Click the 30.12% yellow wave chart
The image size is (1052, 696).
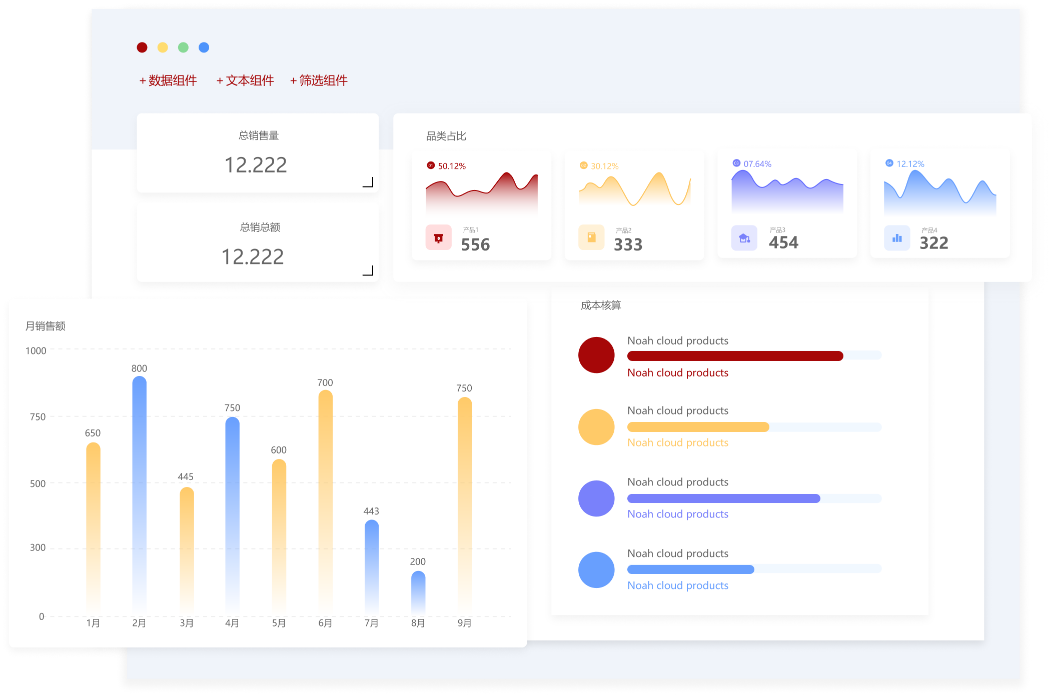[634, 190]
